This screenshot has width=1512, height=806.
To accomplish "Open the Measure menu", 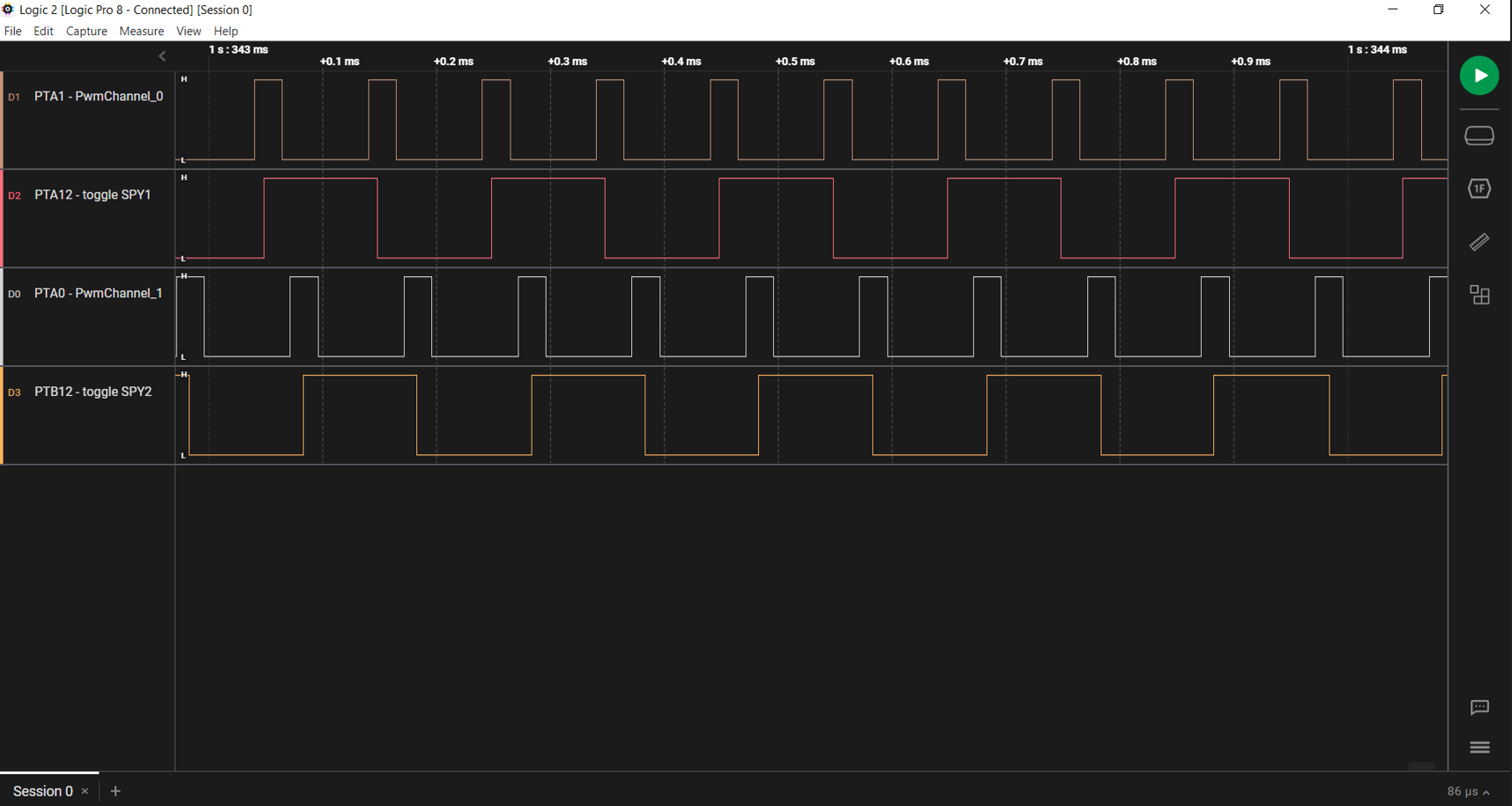I will coord(141,31).
